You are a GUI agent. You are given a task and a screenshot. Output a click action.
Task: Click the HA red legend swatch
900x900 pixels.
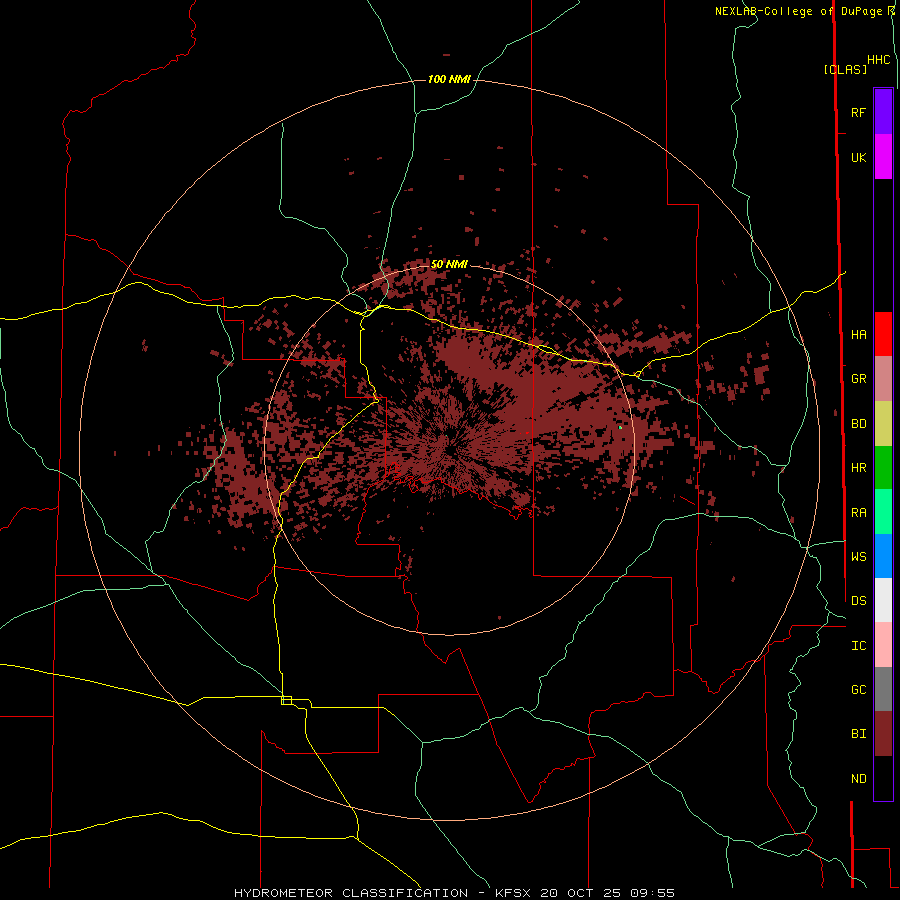point(883,334)
